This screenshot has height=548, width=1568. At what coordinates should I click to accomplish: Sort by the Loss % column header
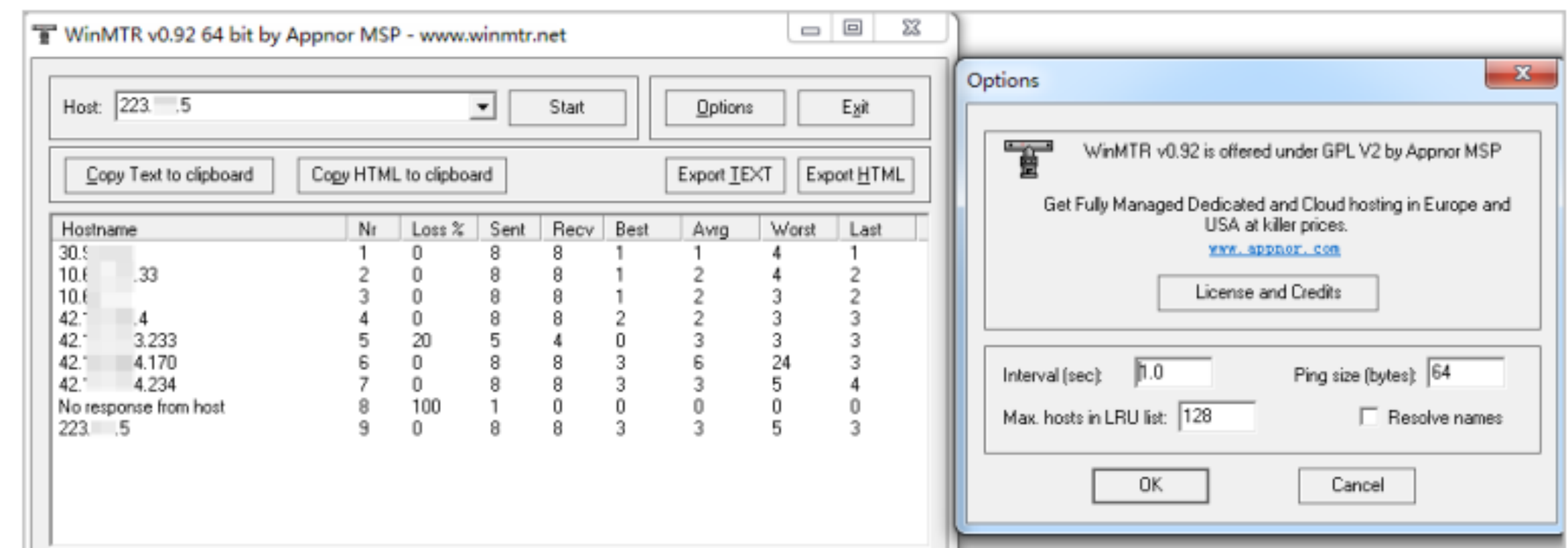coord(439,229)
